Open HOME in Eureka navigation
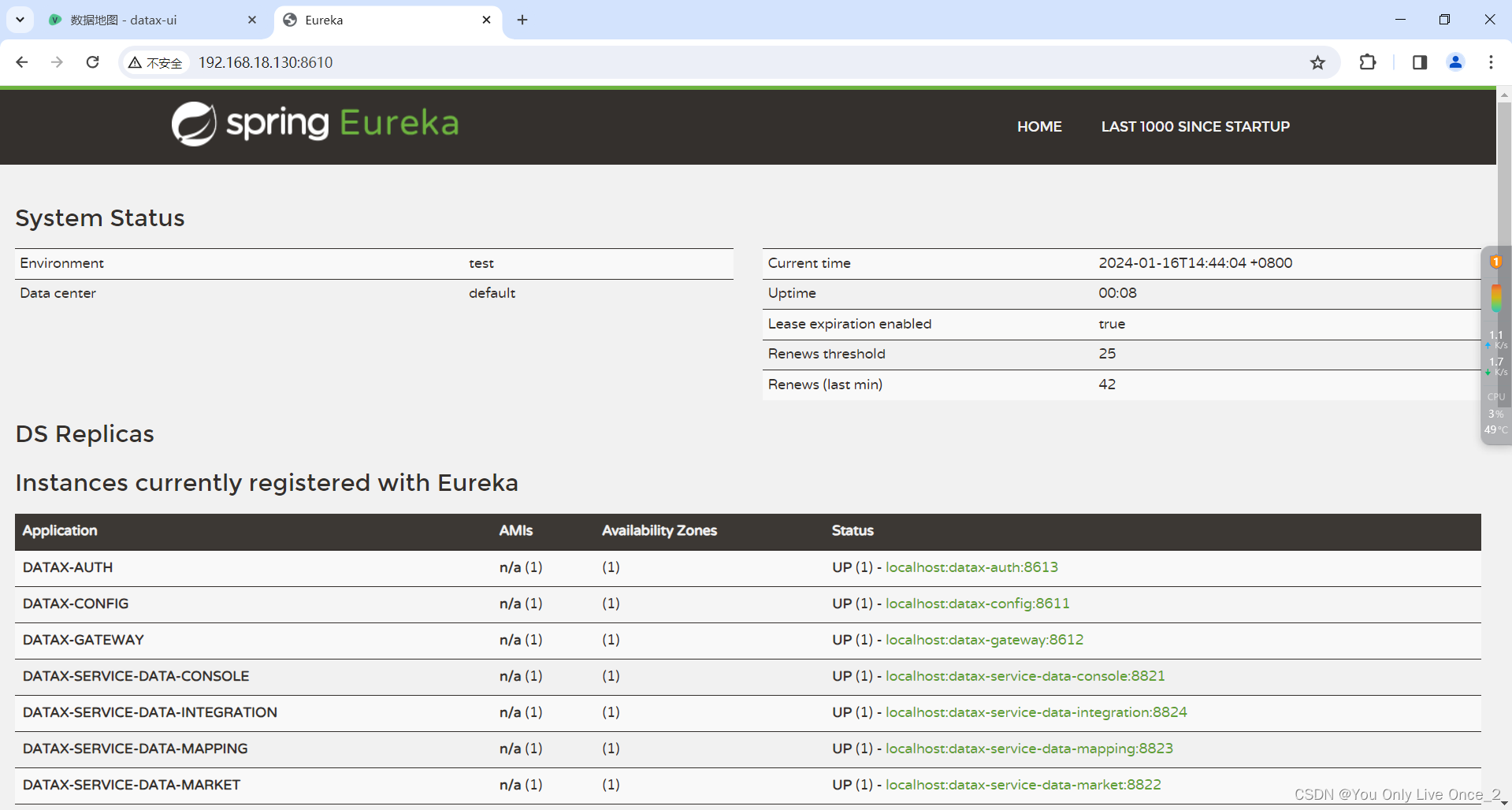The height and width of the screenshot is (810, 1512). tap(1039, 126)
